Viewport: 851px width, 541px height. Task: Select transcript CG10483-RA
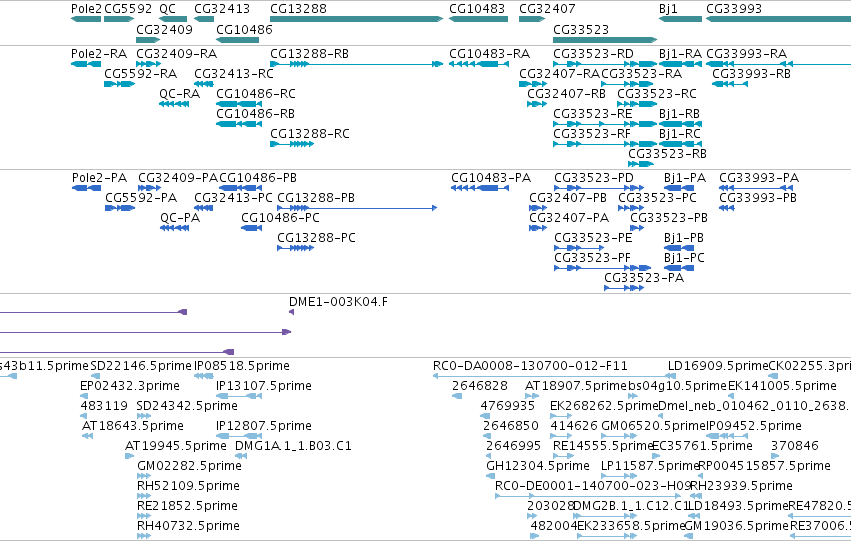(479, 64)
